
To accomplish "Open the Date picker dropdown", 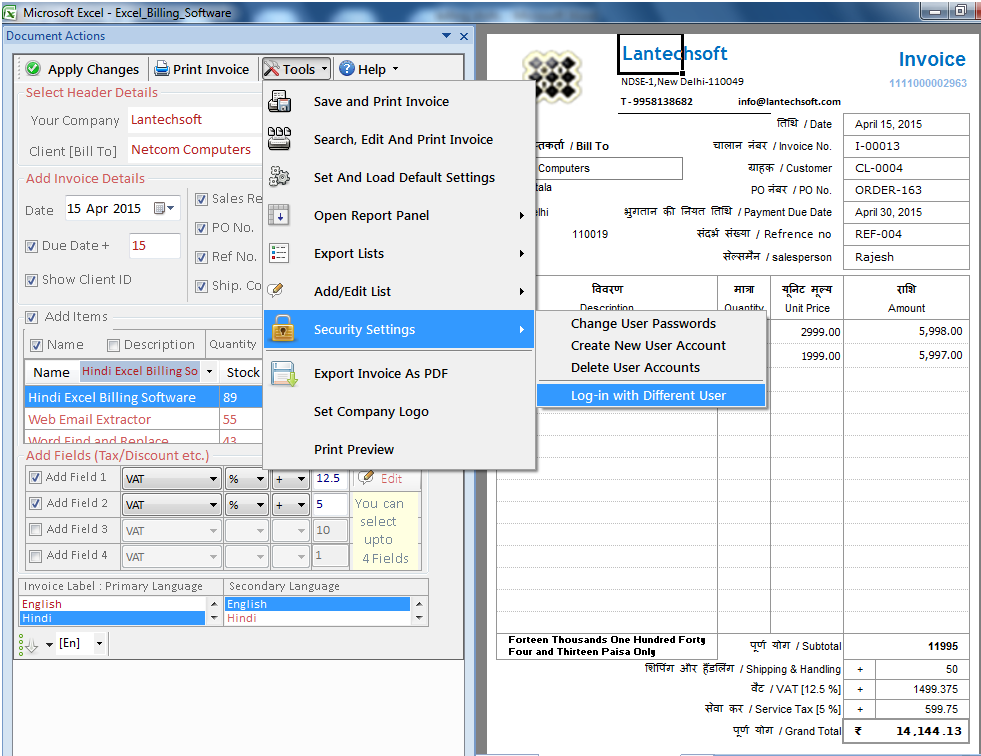I will [165, 208].
